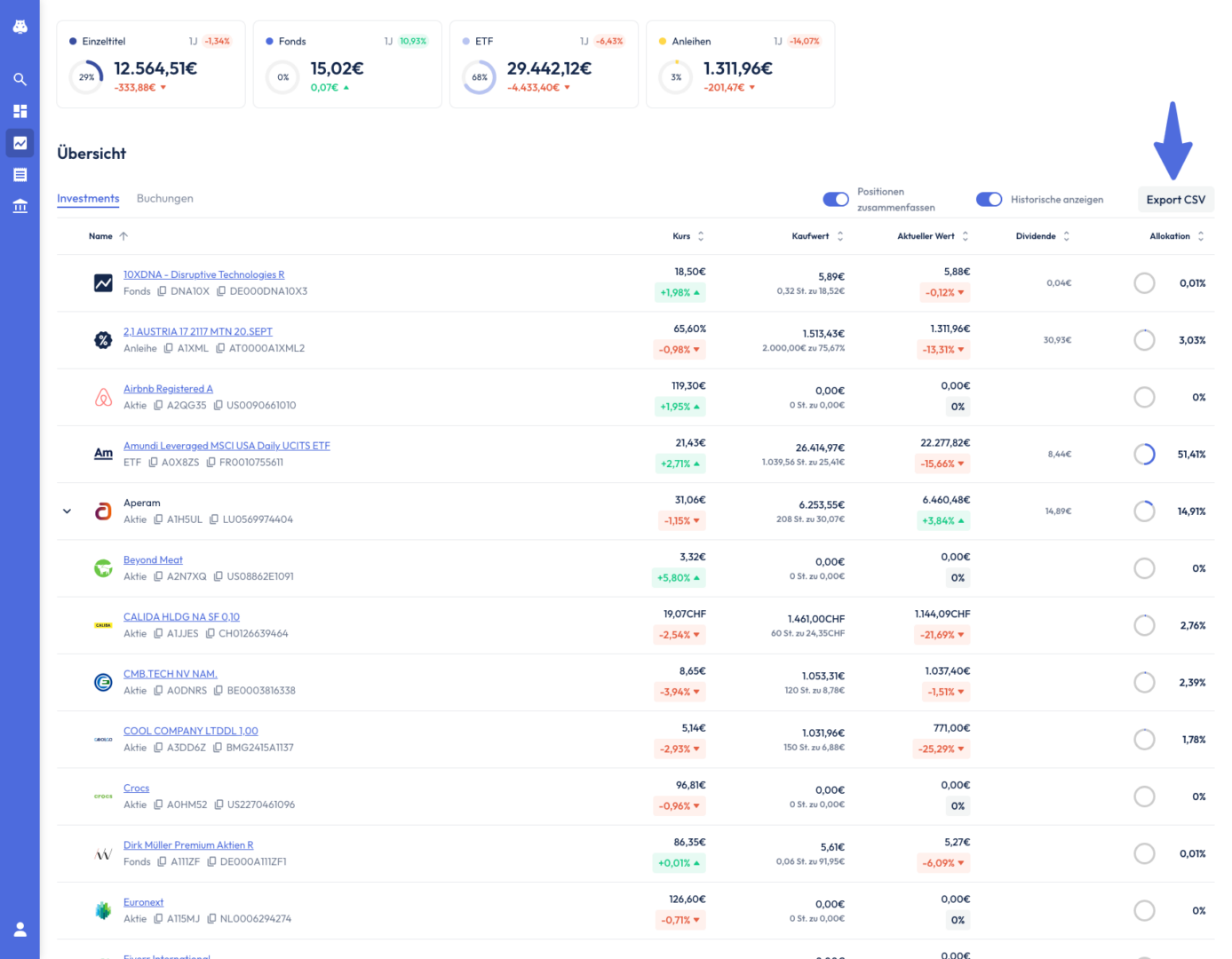This screenshot has width=1232, height=959.
Task: Click the ETF total 29.442,12€ value
Action: tap(549, 68)
